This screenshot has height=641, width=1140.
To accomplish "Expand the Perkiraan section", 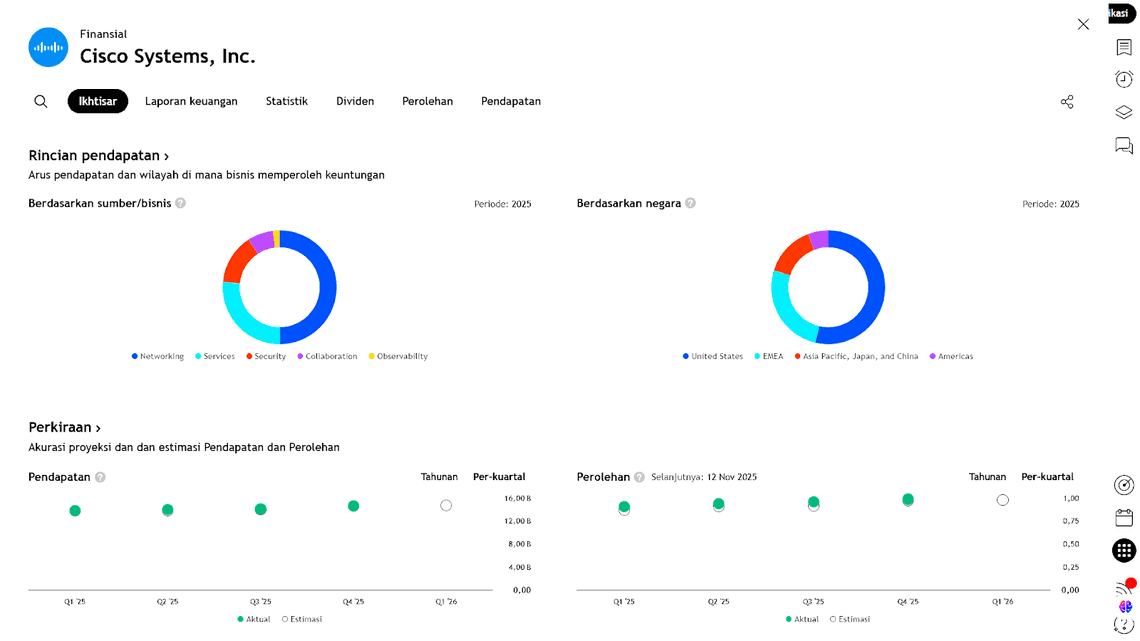I will tap(64, 427).
